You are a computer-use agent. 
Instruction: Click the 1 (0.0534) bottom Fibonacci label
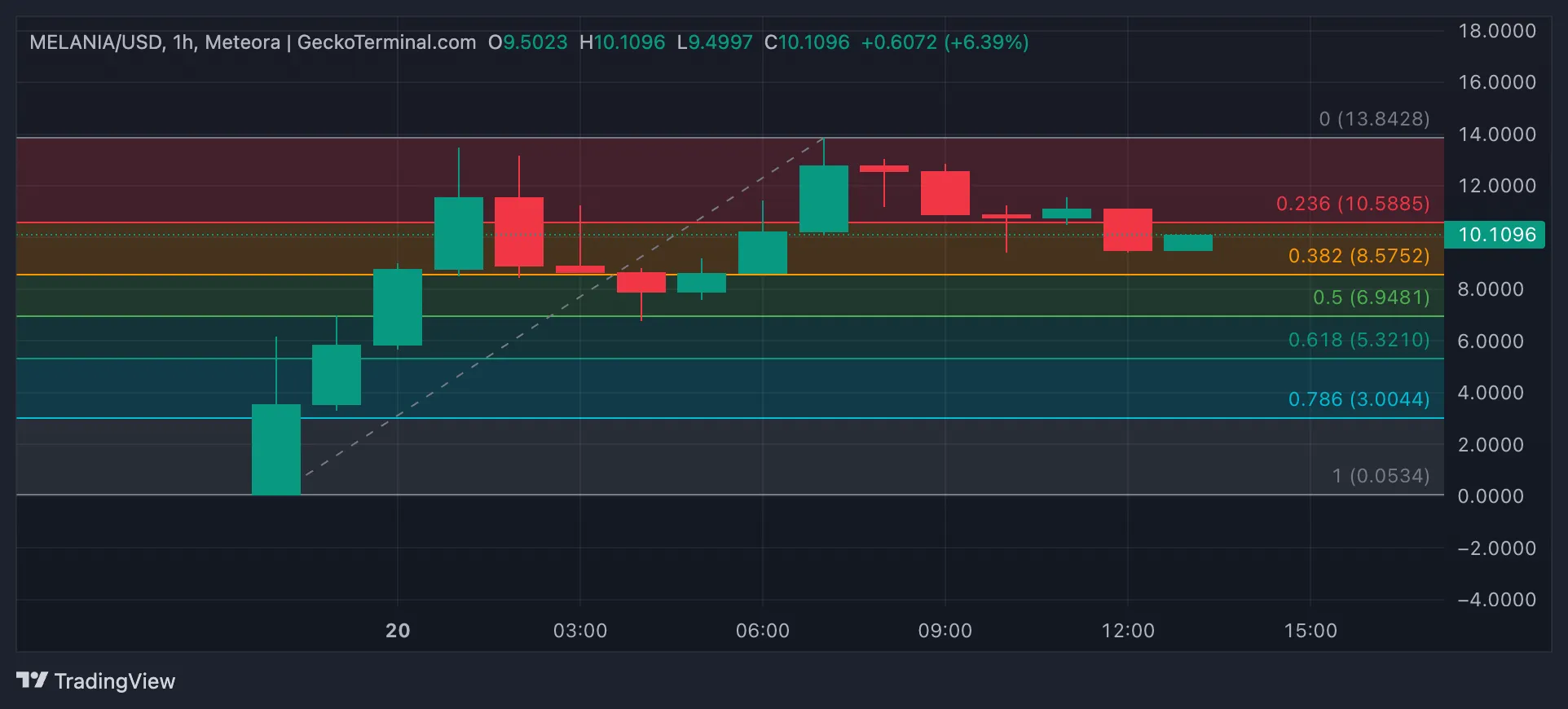pos(1381,476)
